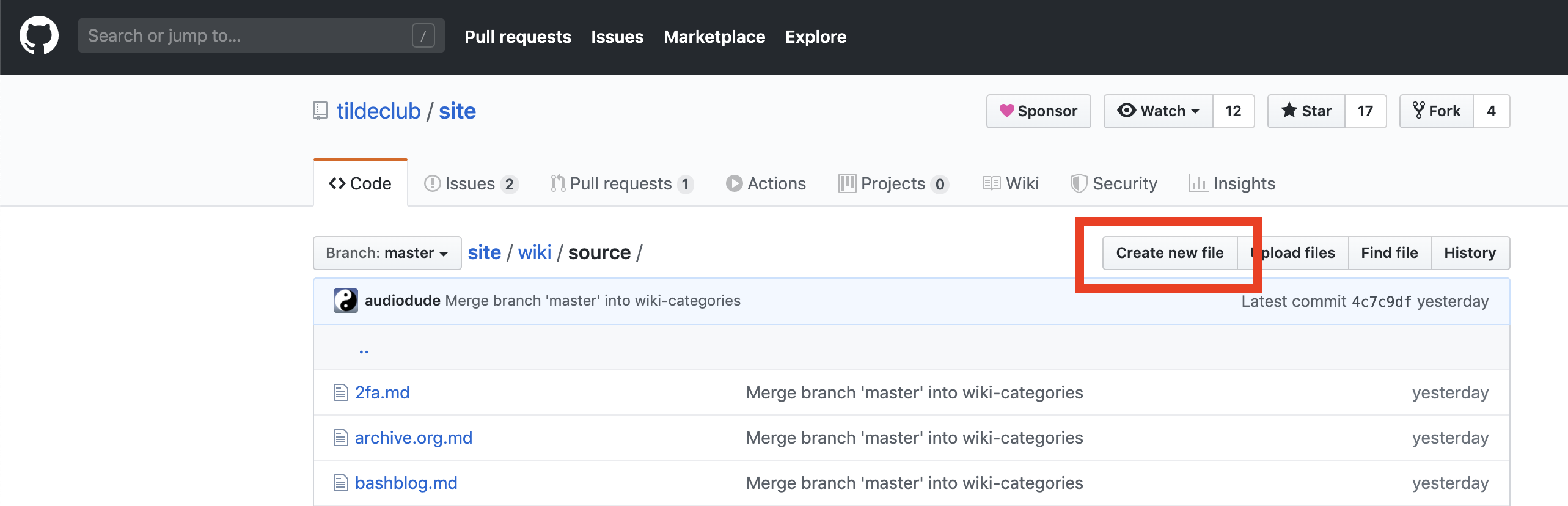Expand the Watch dropdown
Screen dimensions: 1568x506
(x=1158, y=111)
